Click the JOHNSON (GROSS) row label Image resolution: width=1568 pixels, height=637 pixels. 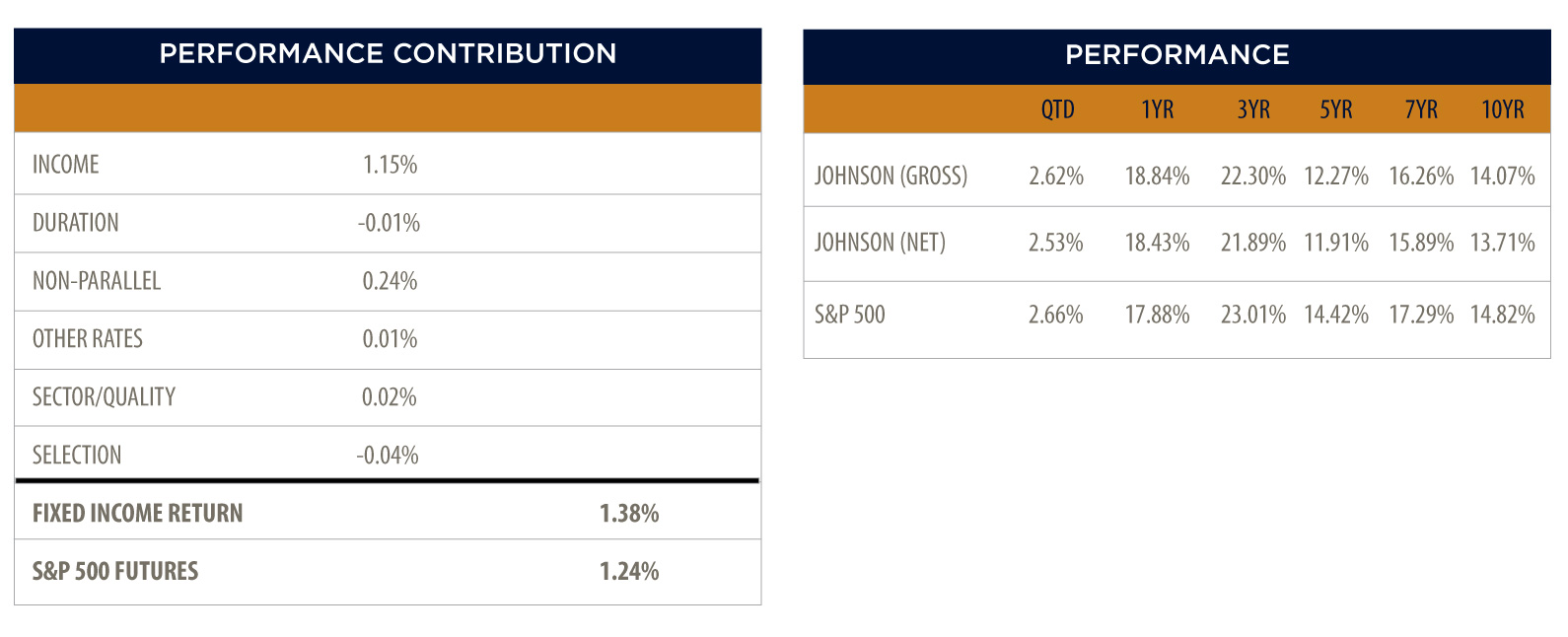[x=891, y=177]
